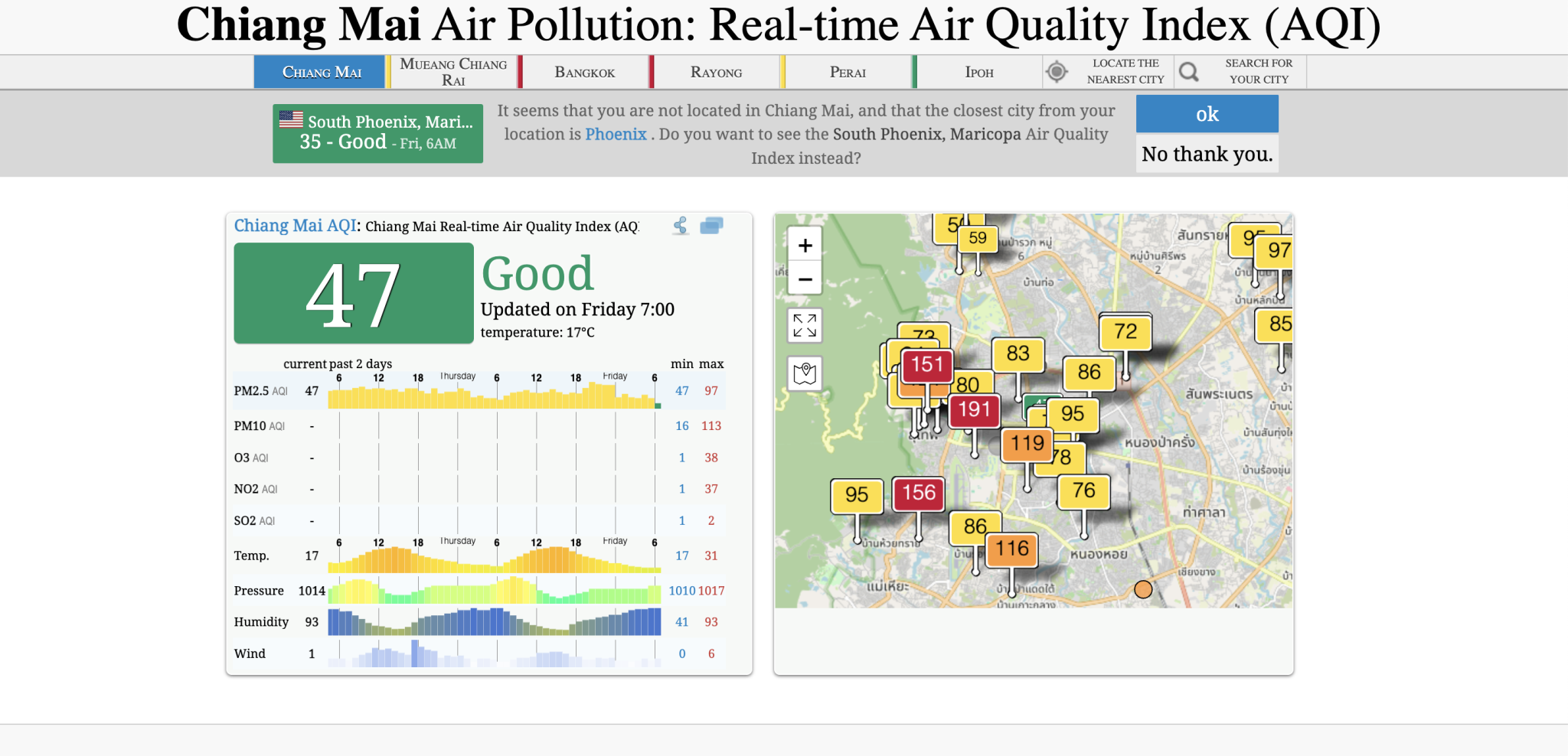Toggle map fullscreen view
The width and height of the screenshot is (1568, 756).
[805, 325]
